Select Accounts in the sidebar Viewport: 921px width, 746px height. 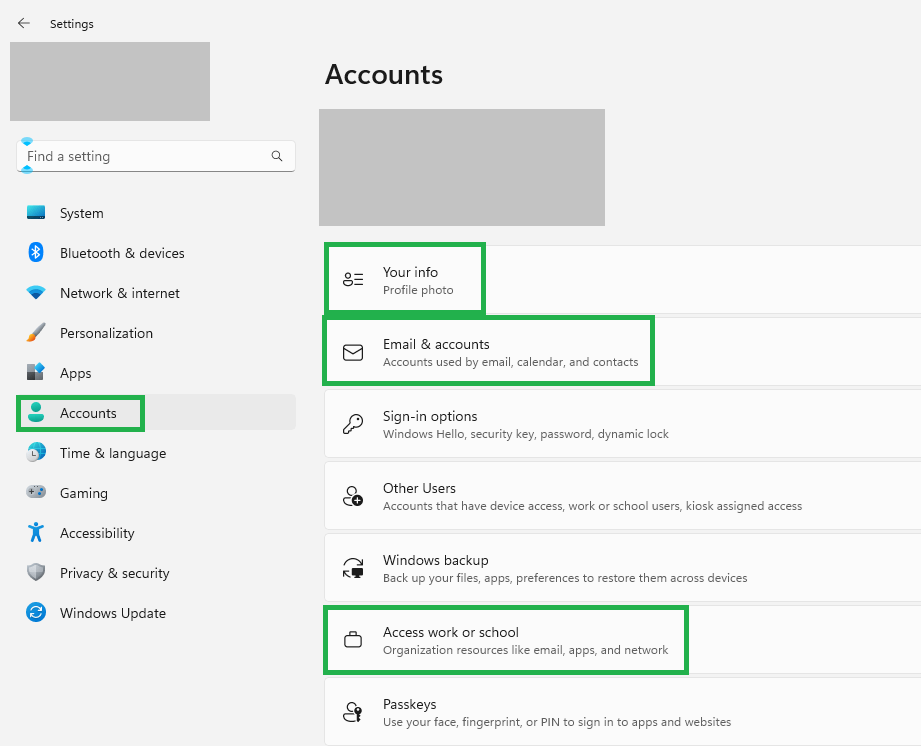tap(156, 412)
